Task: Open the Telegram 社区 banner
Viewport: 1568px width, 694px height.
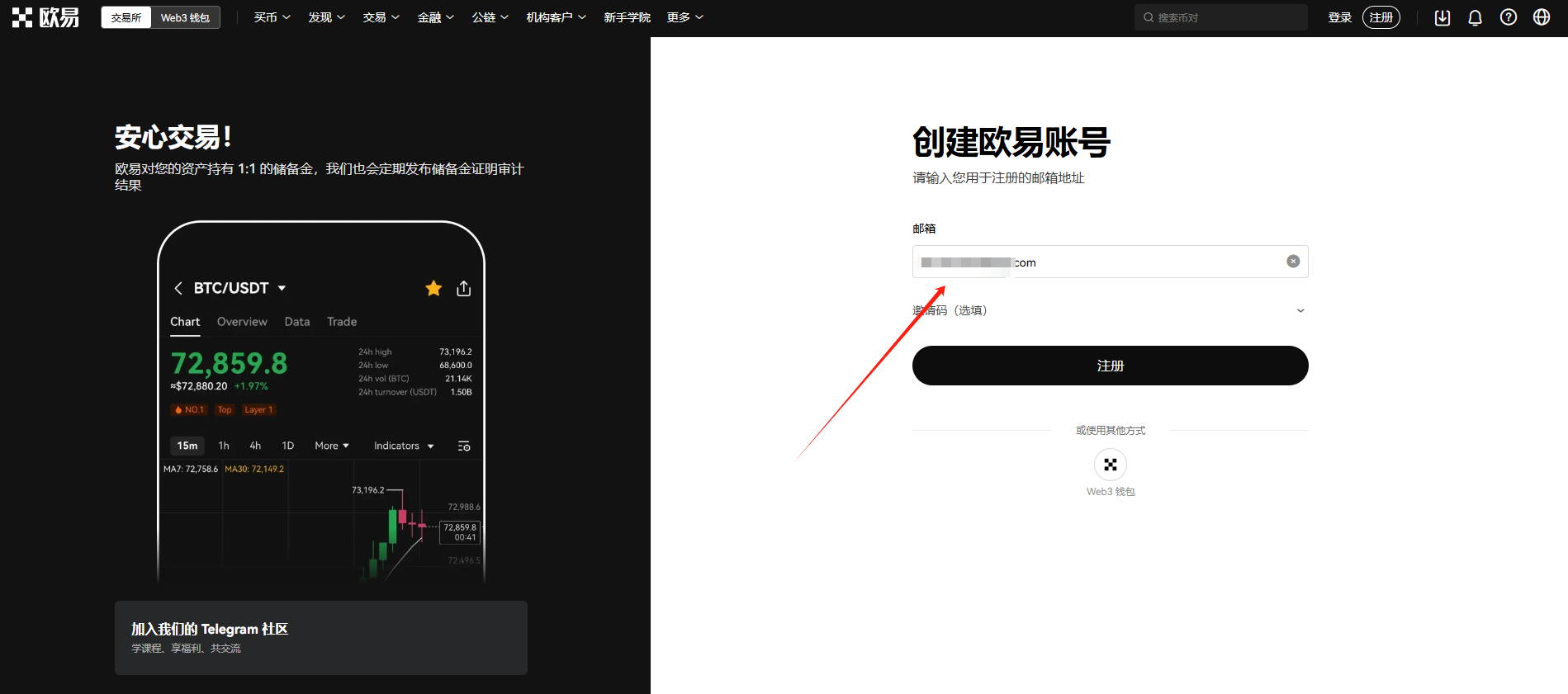Action: pos(320,637)
